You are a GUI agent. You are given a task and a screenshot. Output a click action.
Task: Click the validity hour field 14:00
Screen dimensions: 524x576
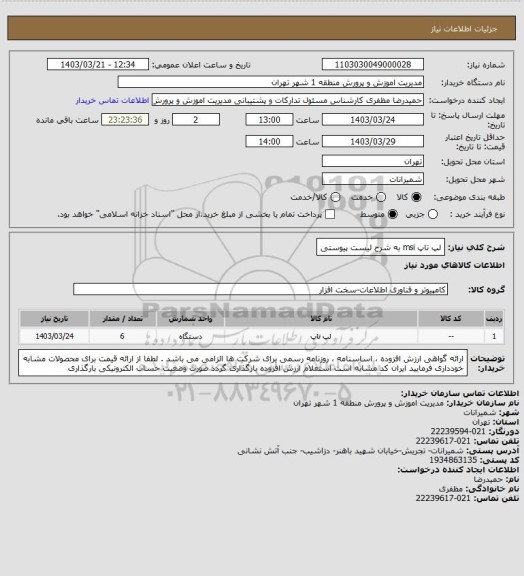(269, 141)
